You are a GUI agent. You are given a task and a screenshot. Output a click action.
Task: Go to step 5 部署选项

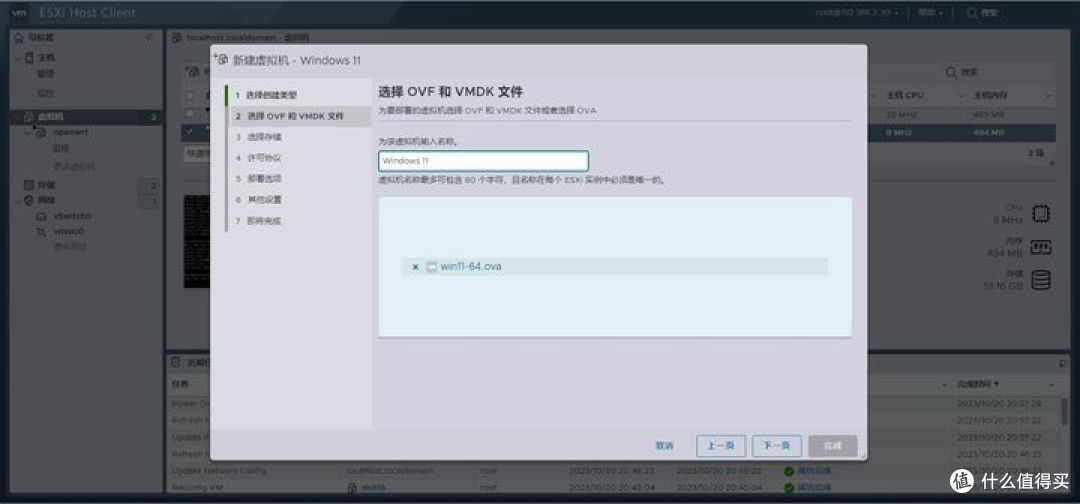point(264,178)
